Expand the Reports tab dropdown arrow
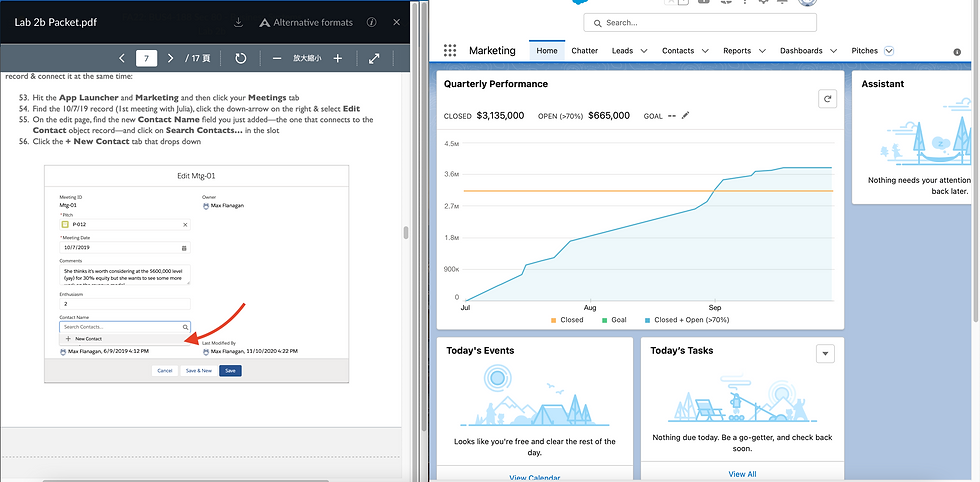 click(762, 51)
